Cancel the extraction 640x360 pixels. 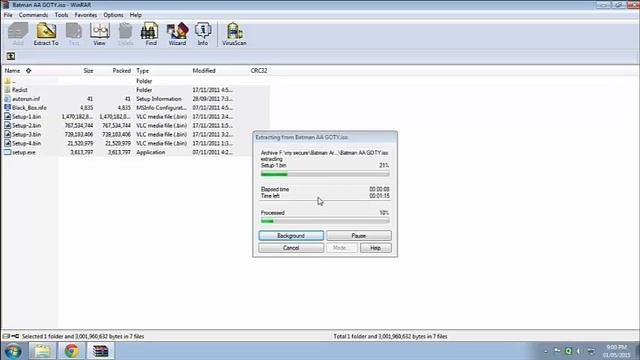(x=291, y=248)
